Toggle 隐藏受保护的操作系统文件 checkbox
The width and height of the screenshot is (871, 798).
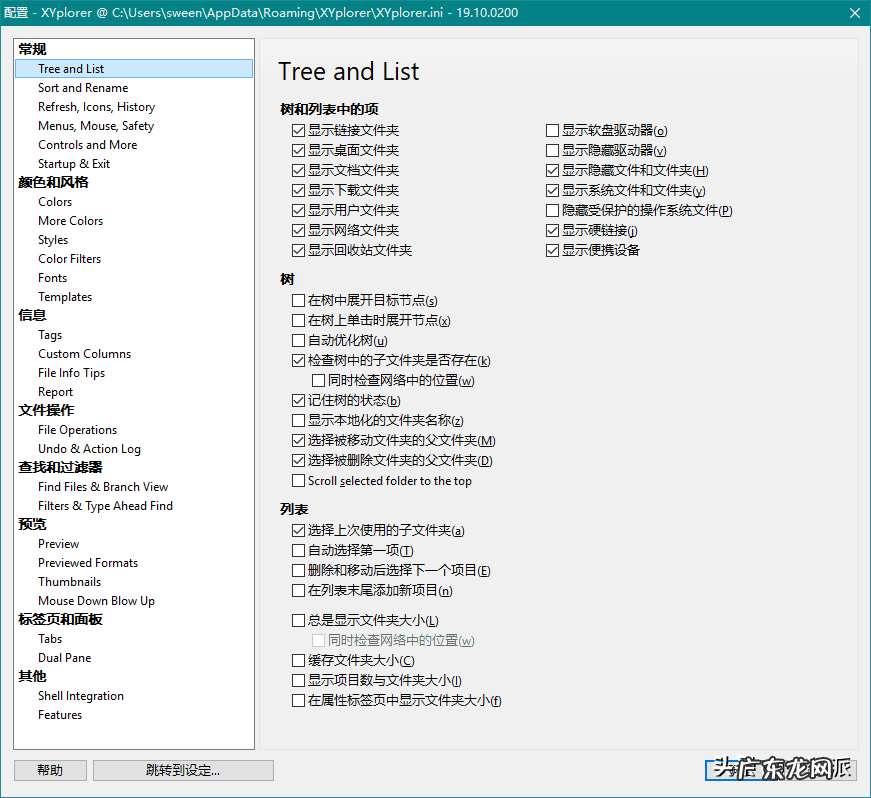coord(552,210)
